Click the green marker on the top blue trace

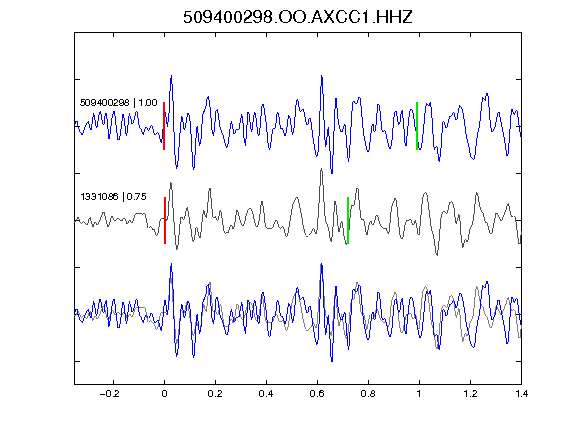tap(417, 126)
